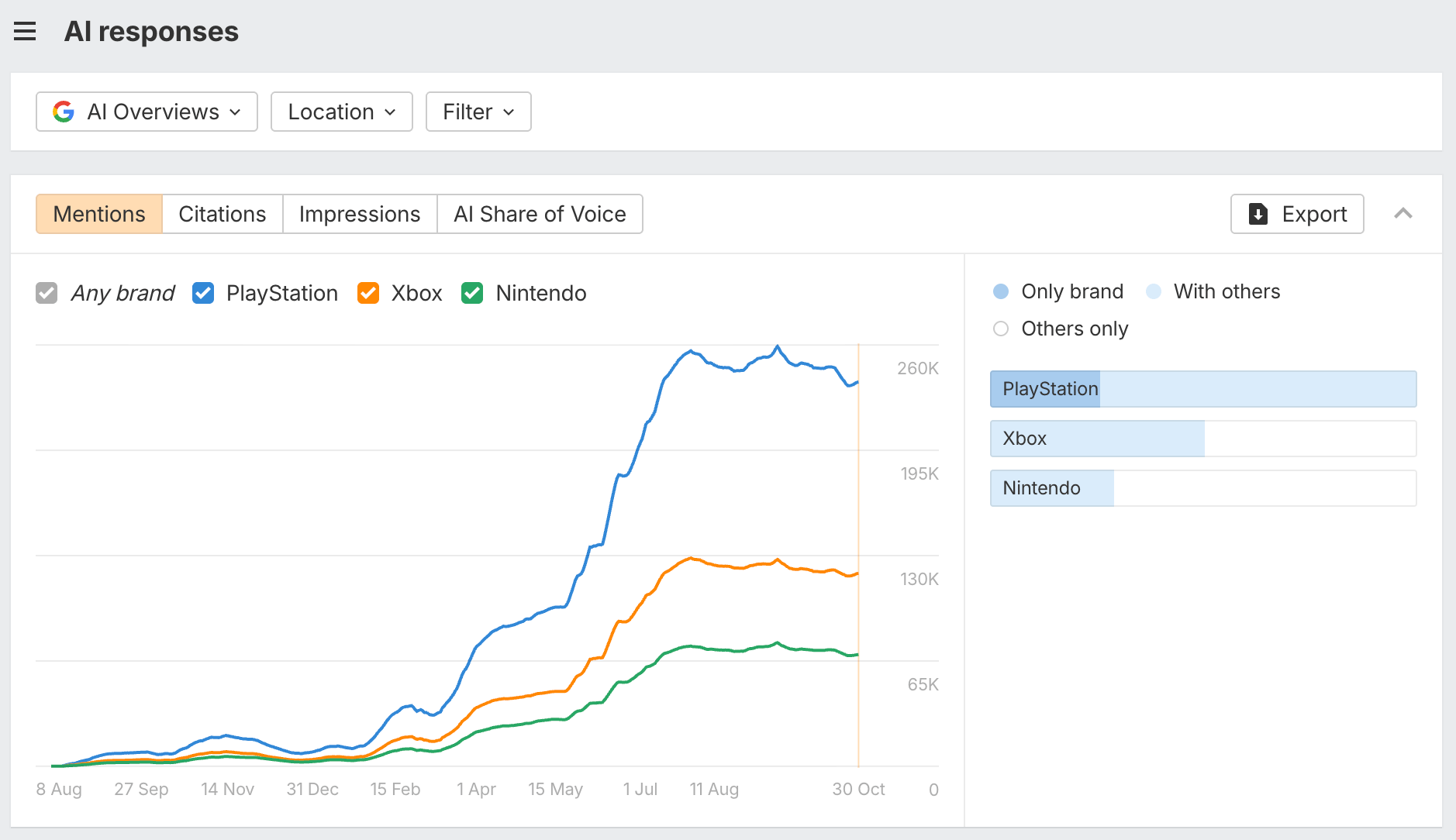Select the Mentions tab
The height and width of the screenshot is (840, 1456).
coord(99,214)
